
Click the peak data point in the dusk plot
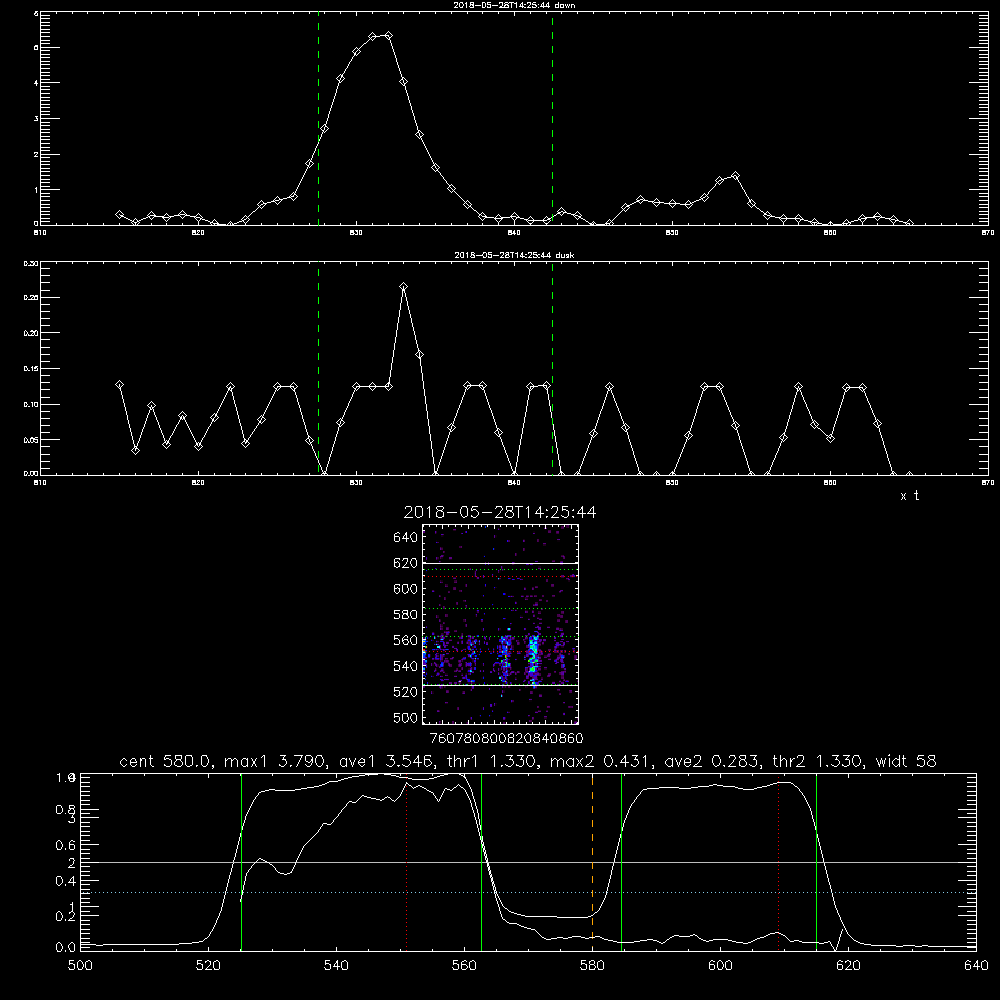point(403,286)
